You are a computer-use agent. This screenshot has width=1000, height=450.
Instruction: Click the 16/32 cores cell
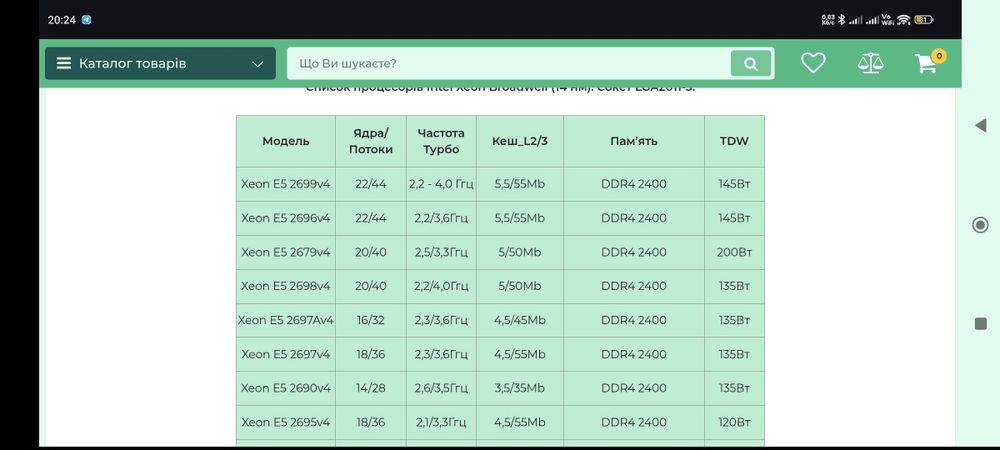tap(371, 320)
